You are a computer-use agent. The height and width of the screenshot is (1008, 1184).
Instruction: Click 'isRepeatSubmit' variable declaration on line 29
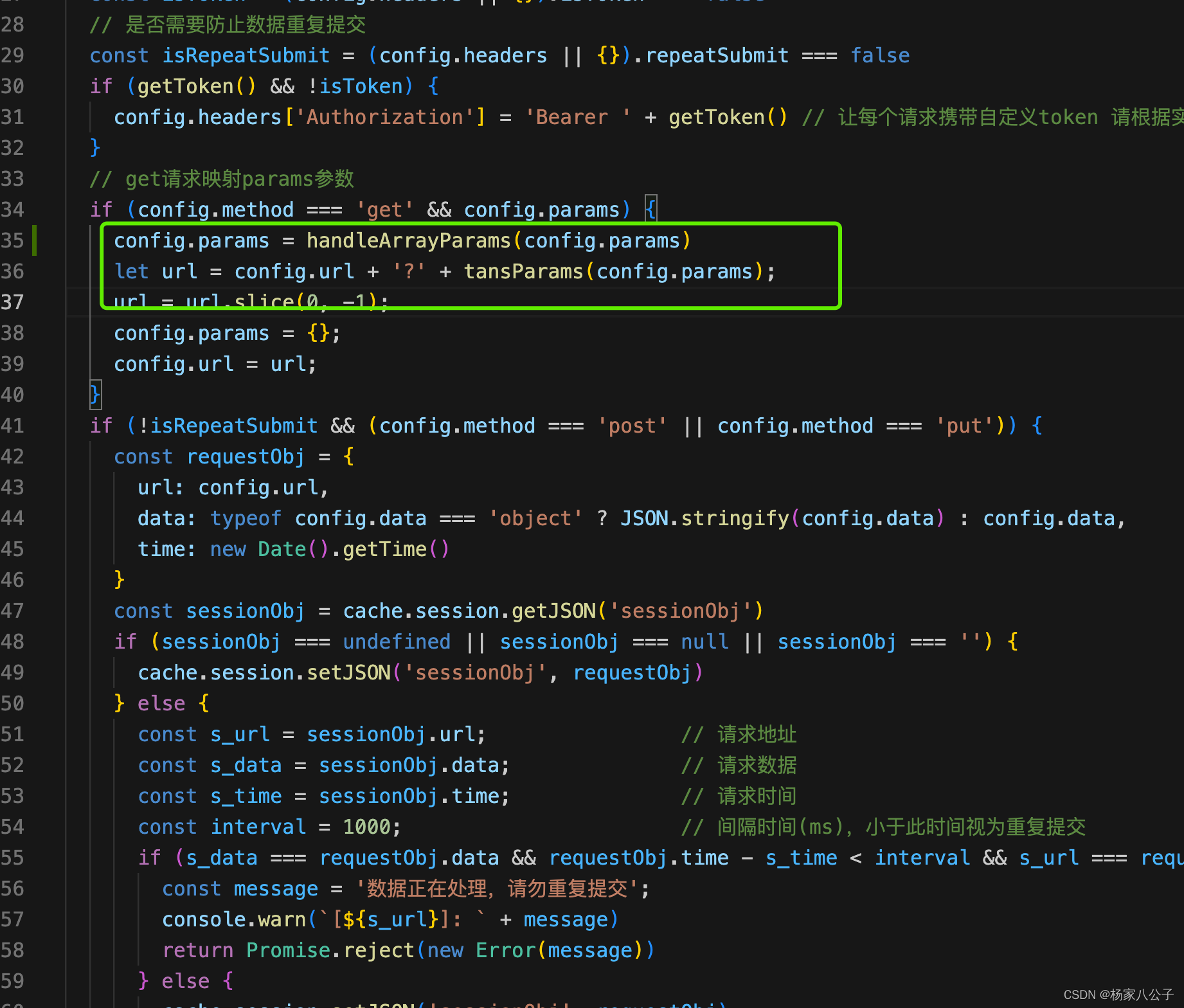click(x=246, y=55)
